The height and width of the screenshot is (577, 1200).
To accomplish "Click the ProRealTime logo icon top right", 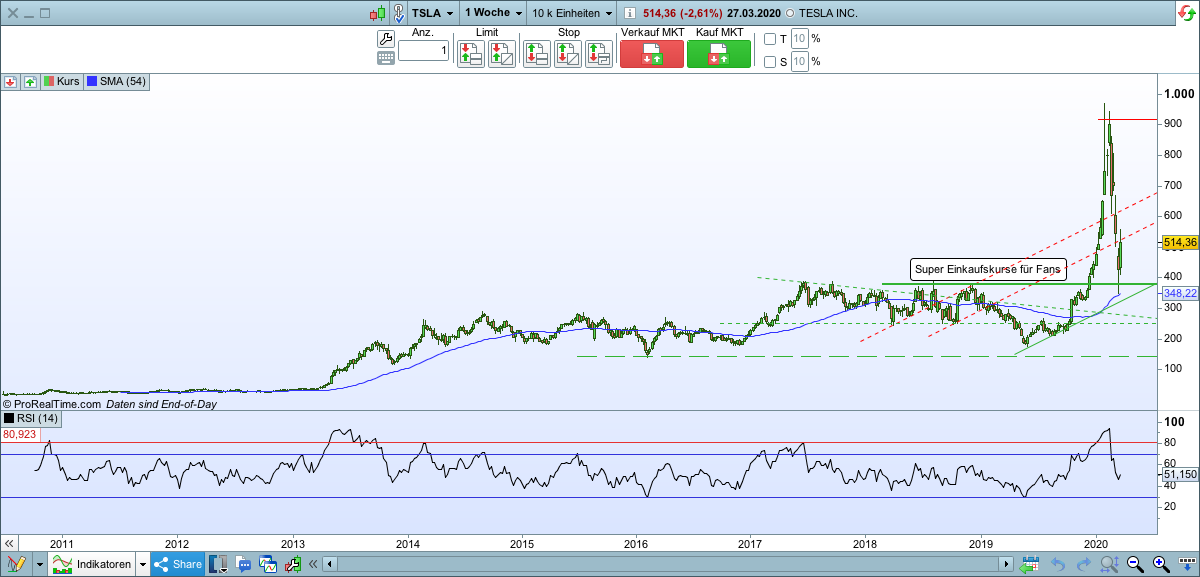I will tap(1186, 12).
